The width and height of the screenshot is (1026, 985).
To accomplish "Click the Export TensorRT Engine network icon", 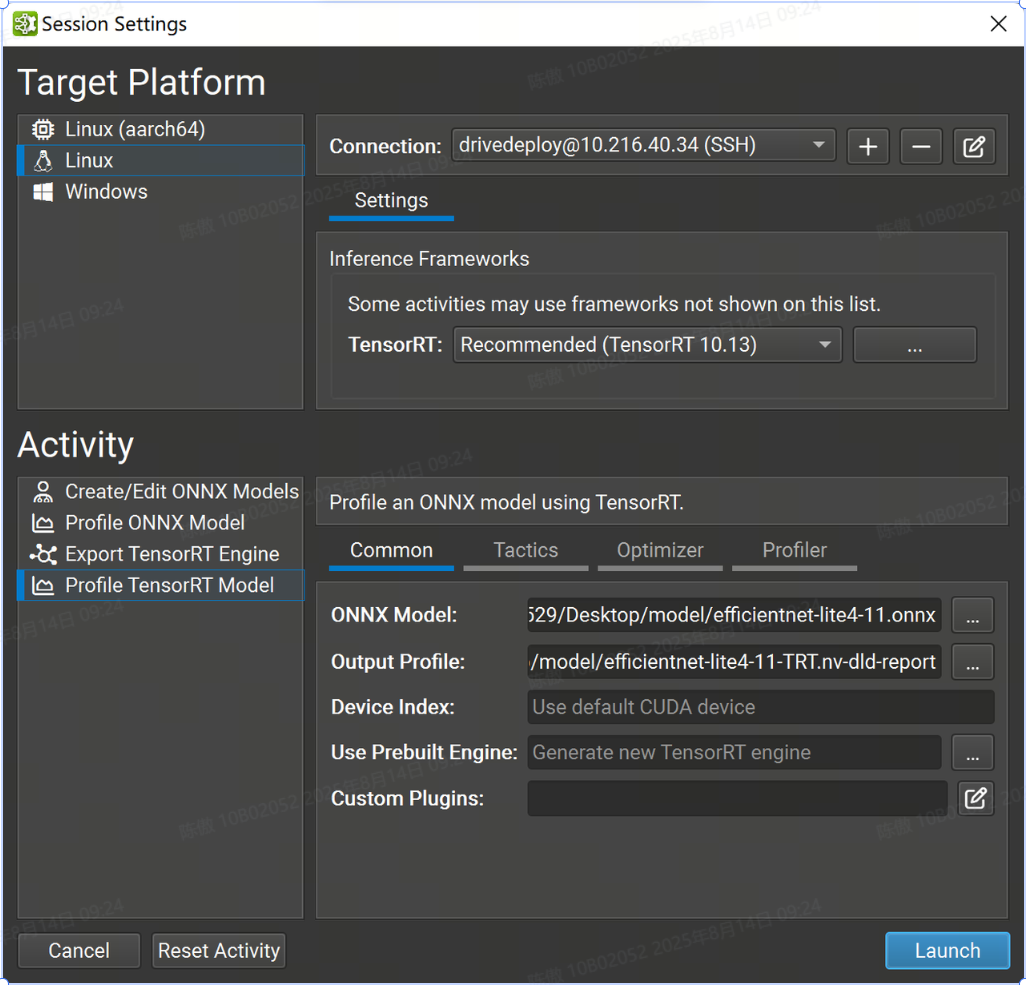I will click(x=43, y=554).
